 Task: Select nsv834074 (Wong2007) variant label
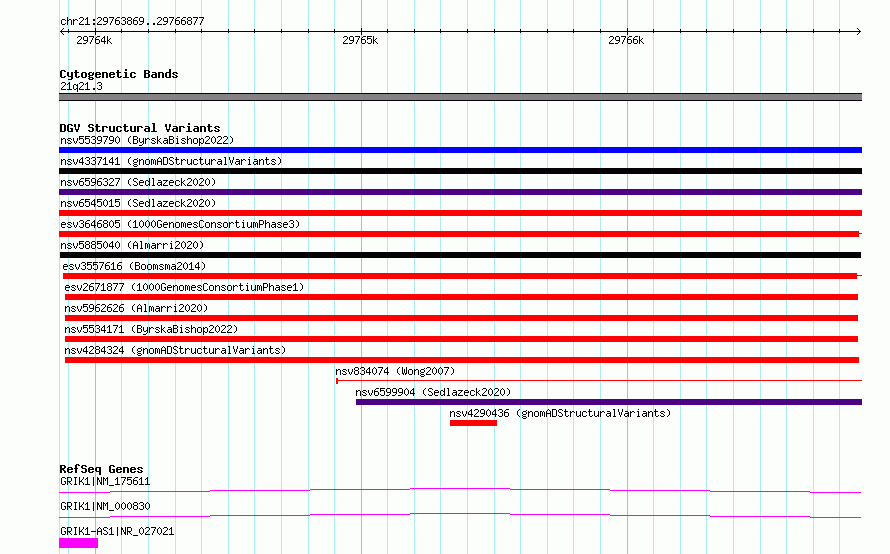(395, 371)
